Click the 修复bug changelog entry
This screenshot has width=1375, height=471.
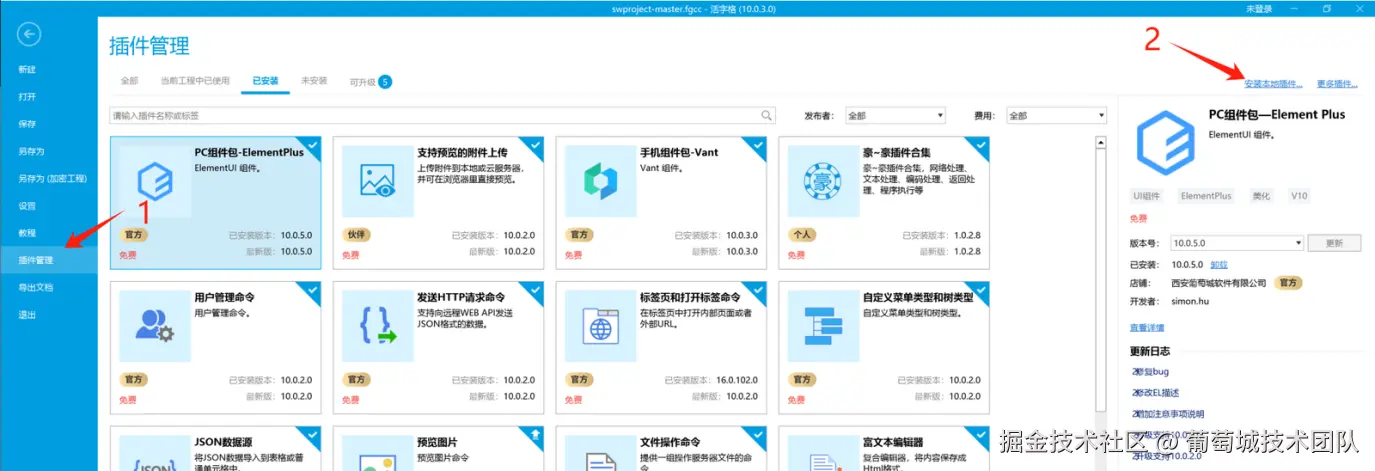[1149, 372]
